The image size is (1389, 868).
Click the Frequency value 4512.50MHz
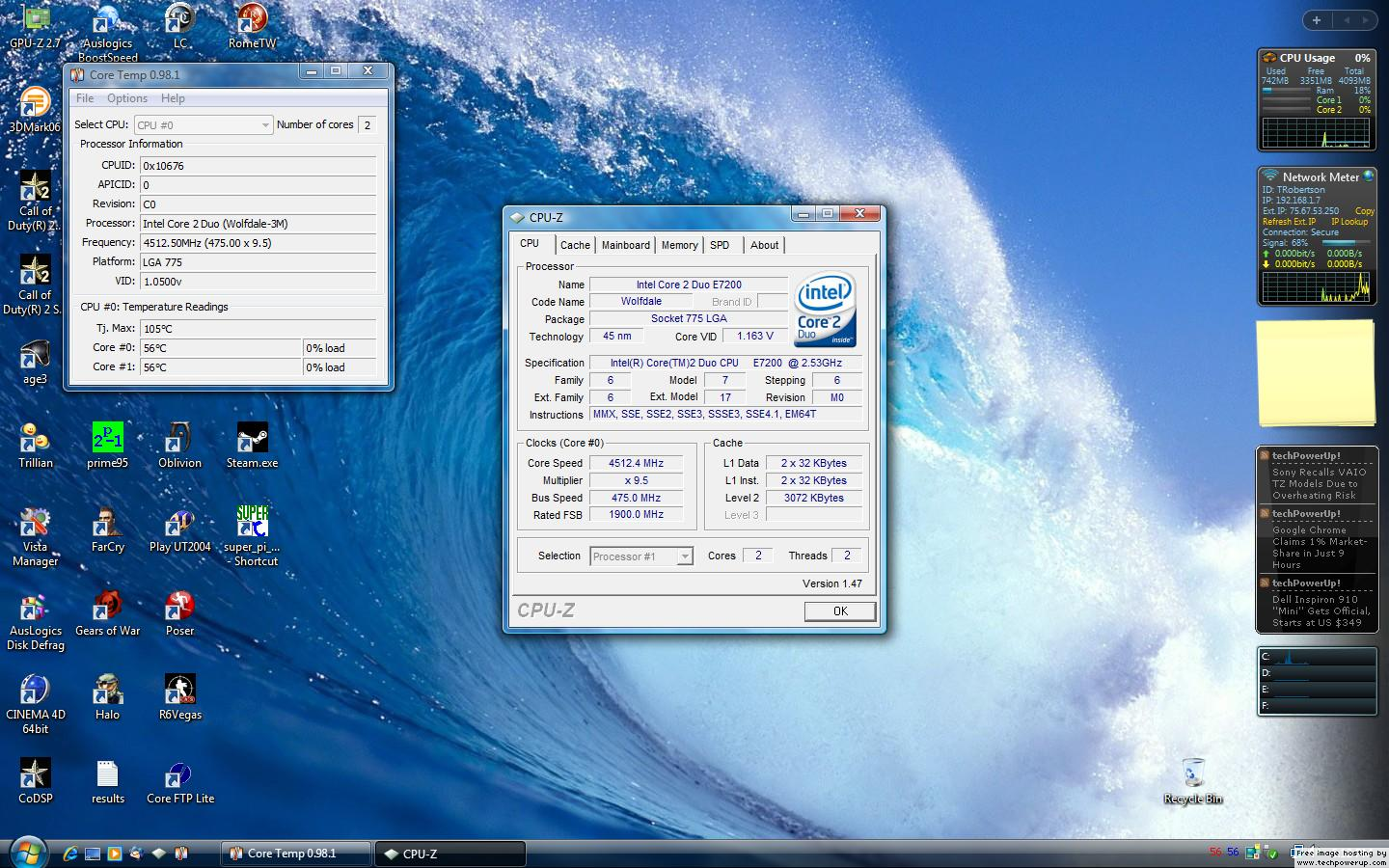pyautogui.click(x=259, y=243)
